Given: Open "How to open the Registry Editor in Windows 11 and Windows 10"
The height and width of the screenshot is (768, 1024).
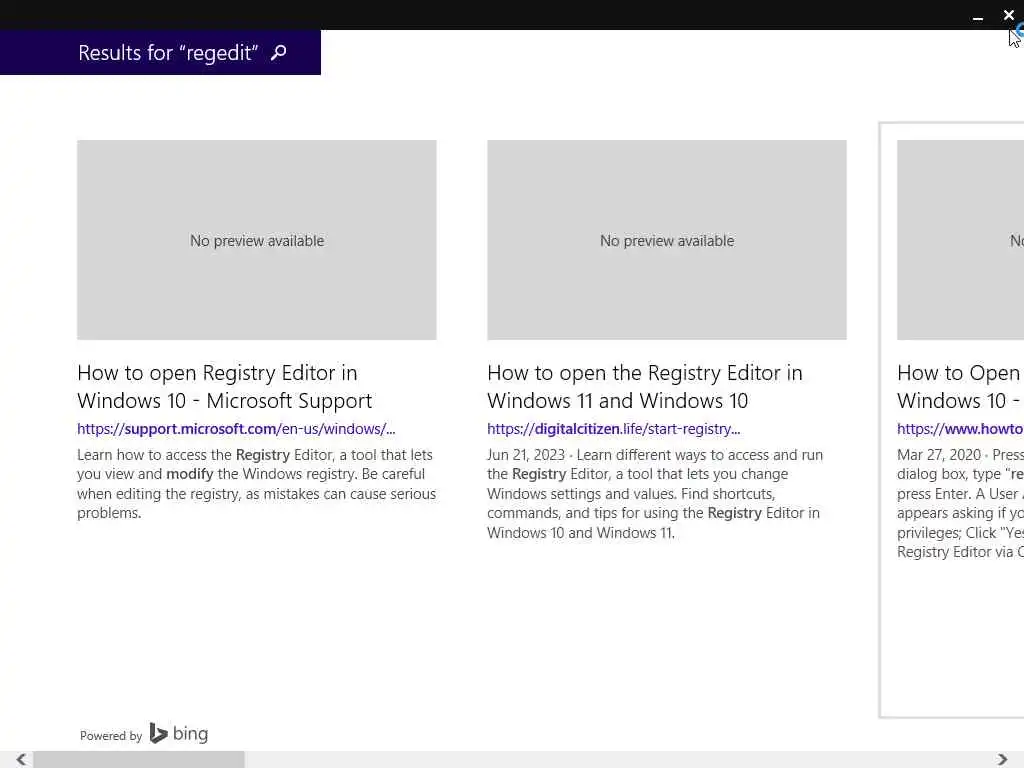Looking at the screenshot, I should tap(645, 387).
